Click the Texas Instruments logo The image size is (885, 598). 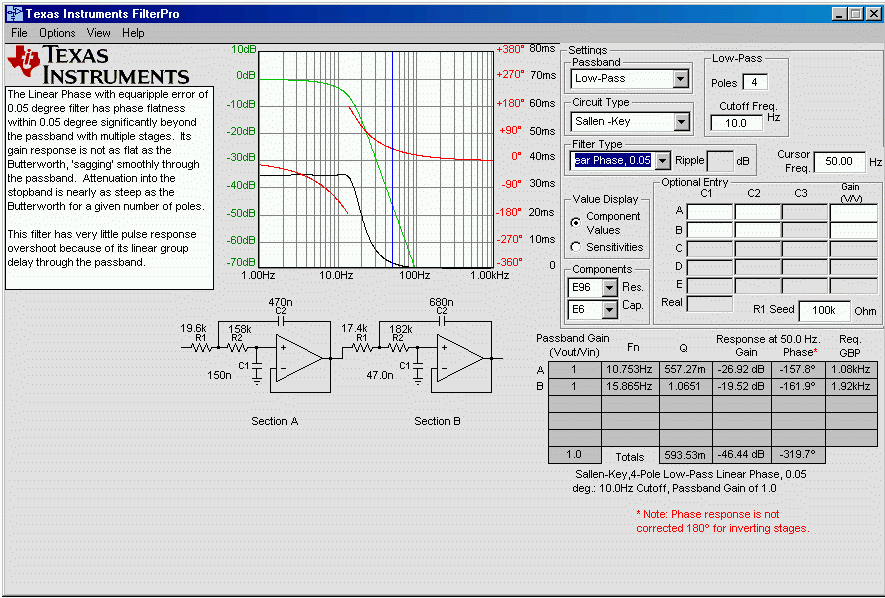click(98, 65)
